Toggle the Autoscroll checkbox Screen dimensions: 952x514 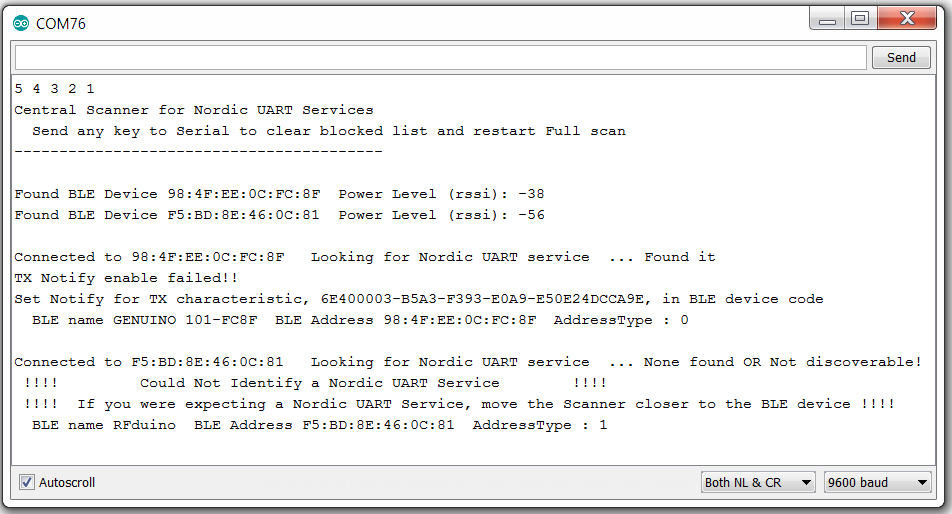(x=27, y=482)
